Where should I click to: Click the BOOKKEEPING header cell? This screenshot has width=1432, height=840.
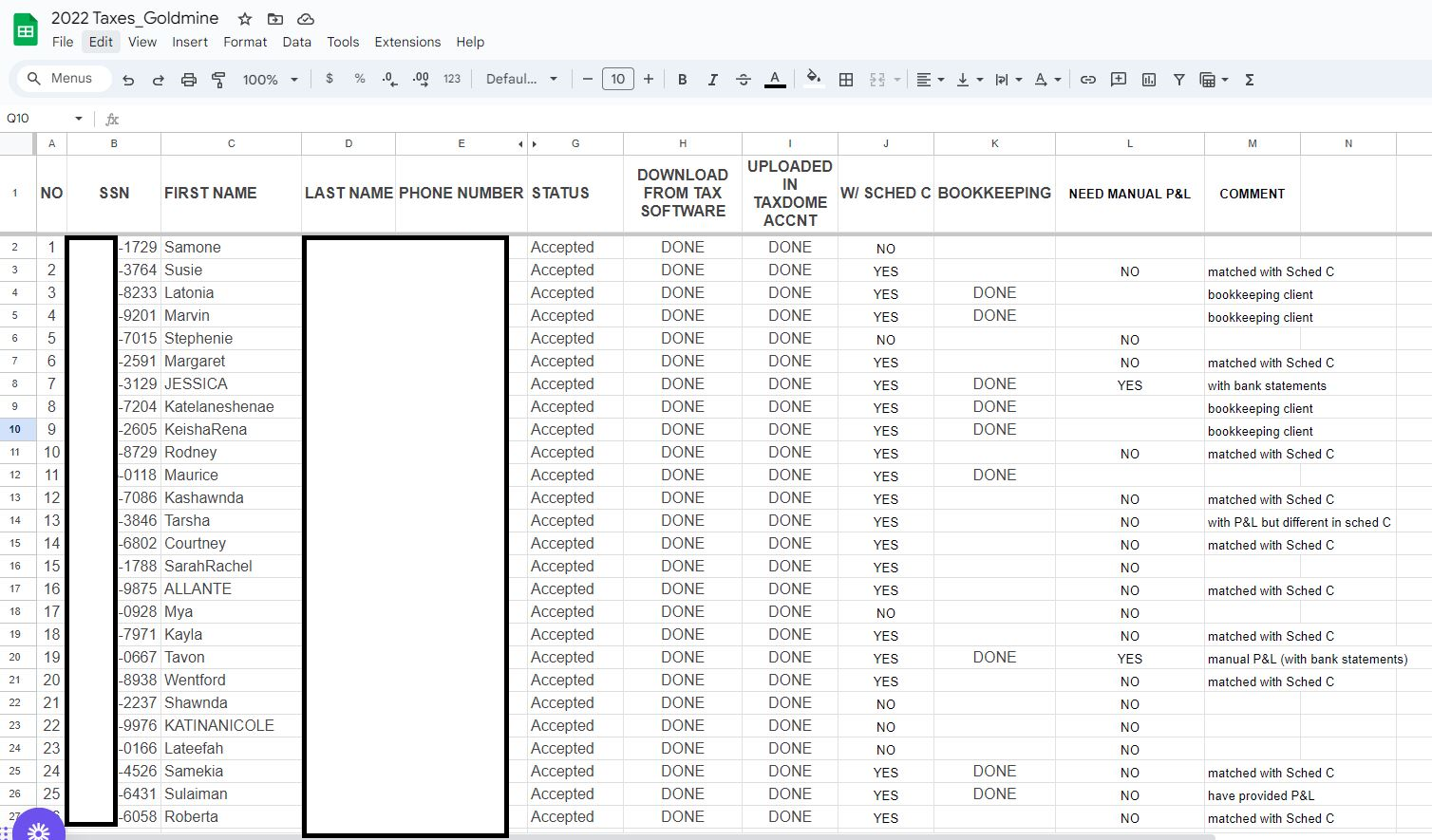[994, 194]
